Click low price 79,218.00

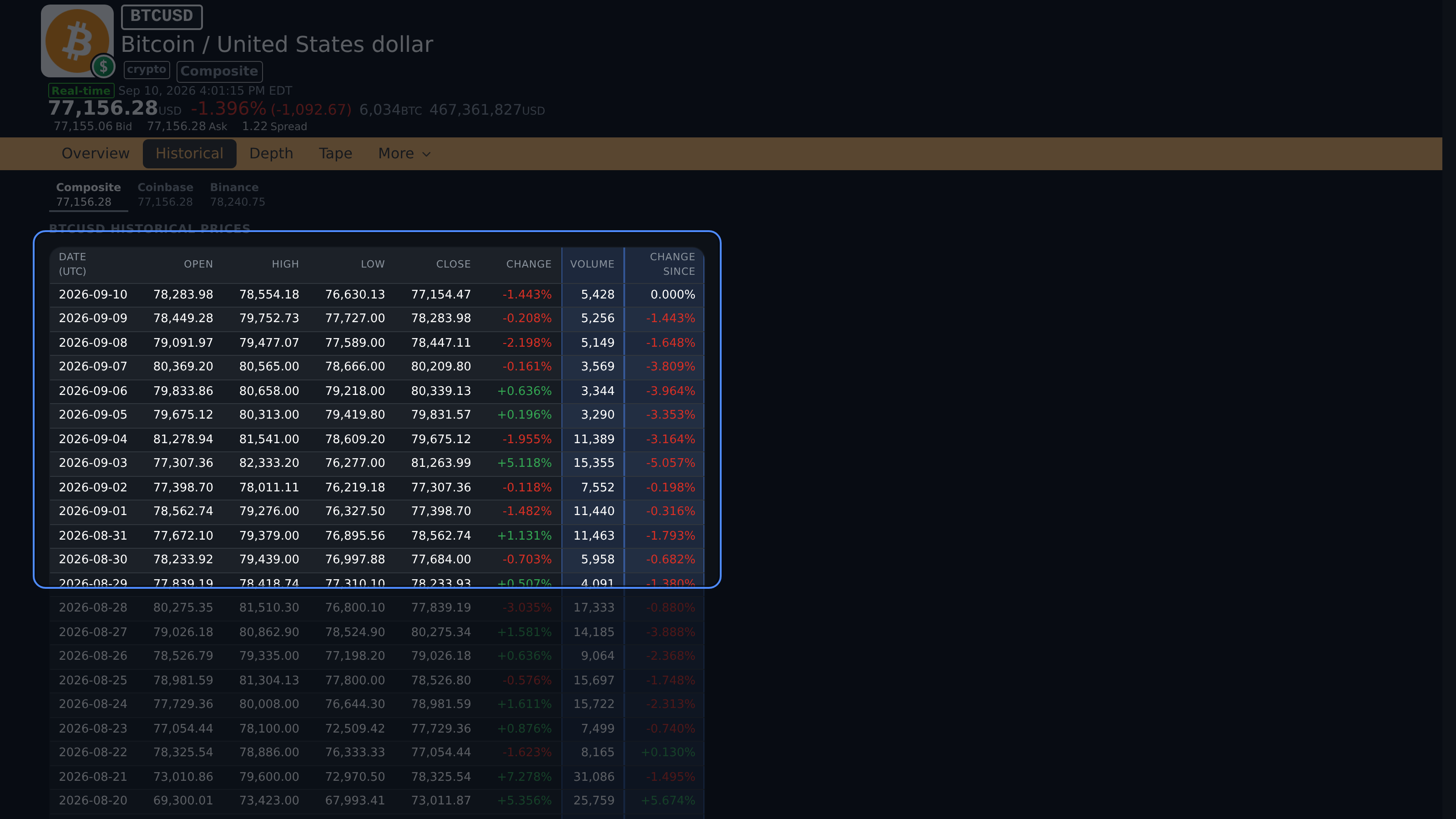point(355,391)
